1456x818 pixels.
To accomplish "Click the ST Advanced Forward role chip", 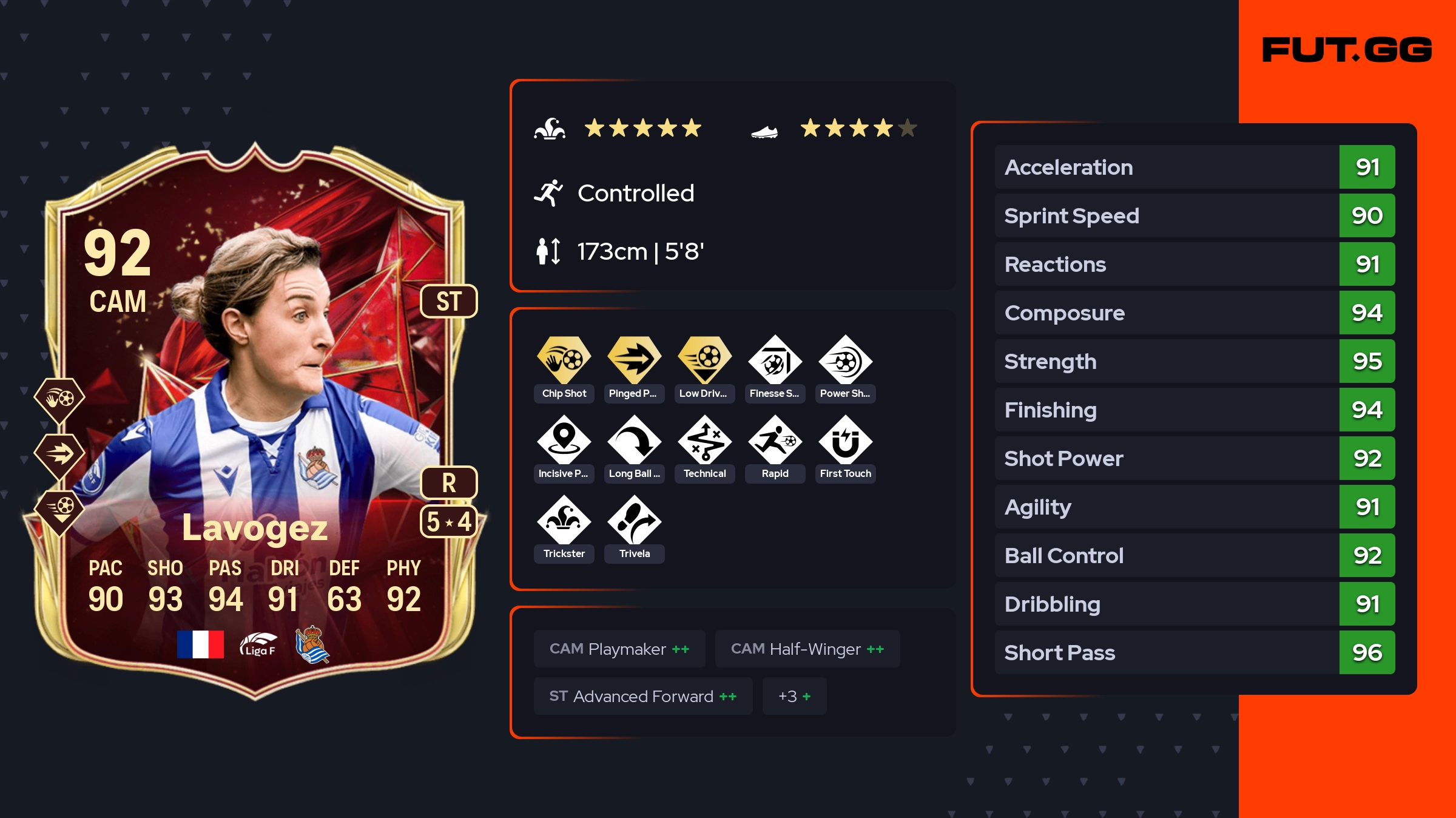I will [643, 696].
